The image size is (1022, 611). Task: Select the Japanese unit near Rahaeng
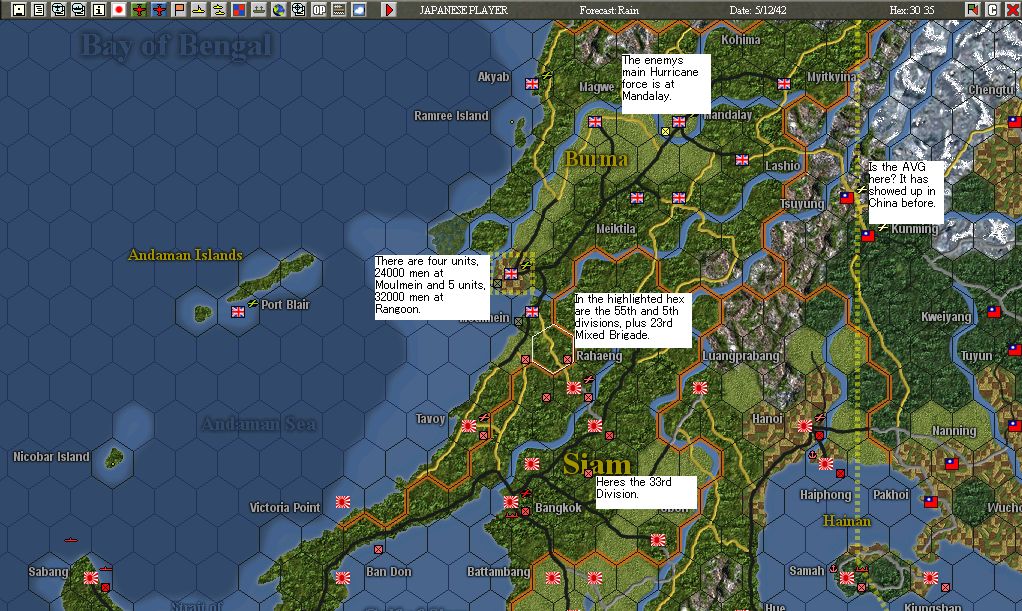(574, 388)
